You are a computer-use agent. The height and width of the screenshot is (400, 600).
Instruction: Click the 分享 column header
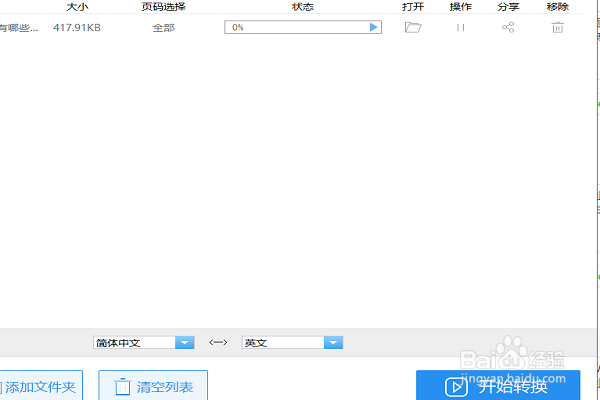tap(508, 7)
